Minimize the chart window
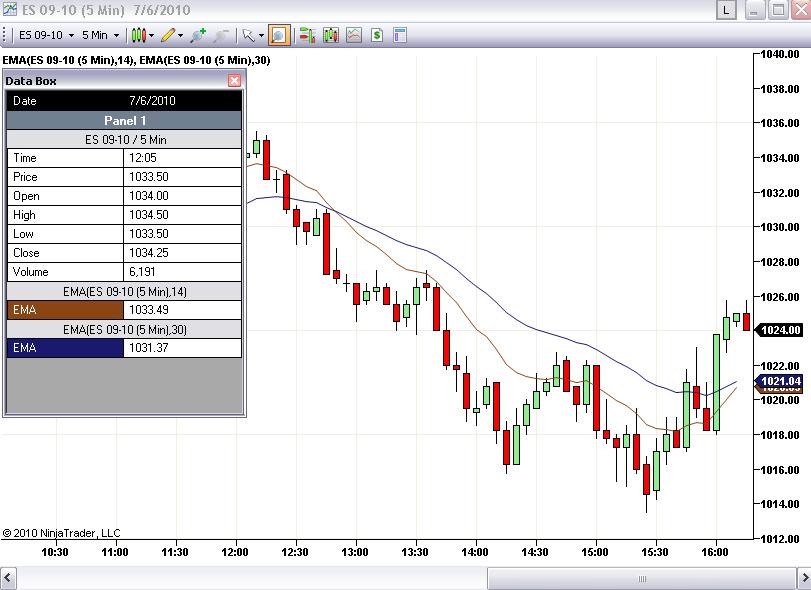This screenshot has width=811, height=590. click(x=754, y=10)
